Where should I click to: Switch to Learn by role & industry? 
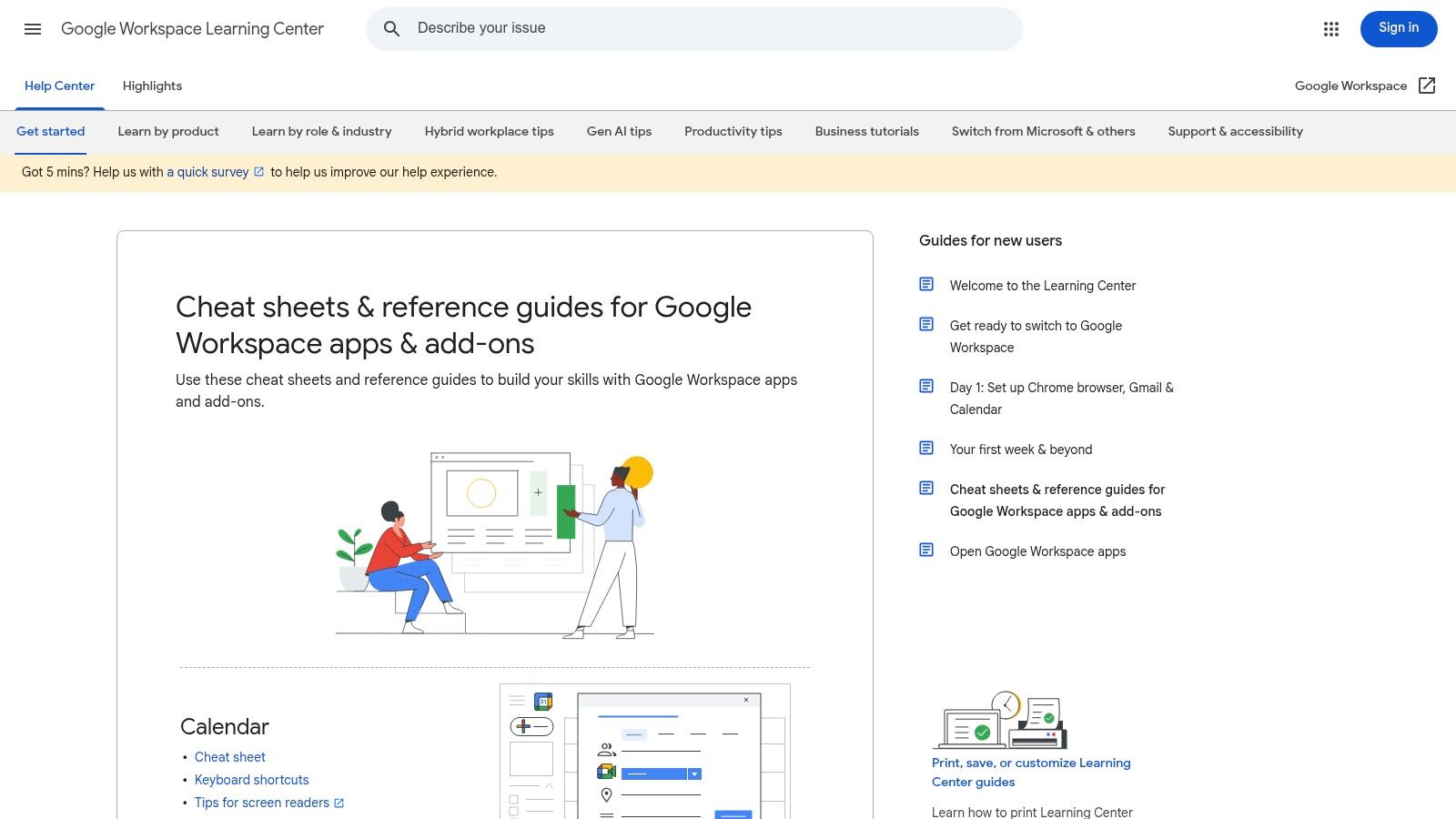coord(321,131)
